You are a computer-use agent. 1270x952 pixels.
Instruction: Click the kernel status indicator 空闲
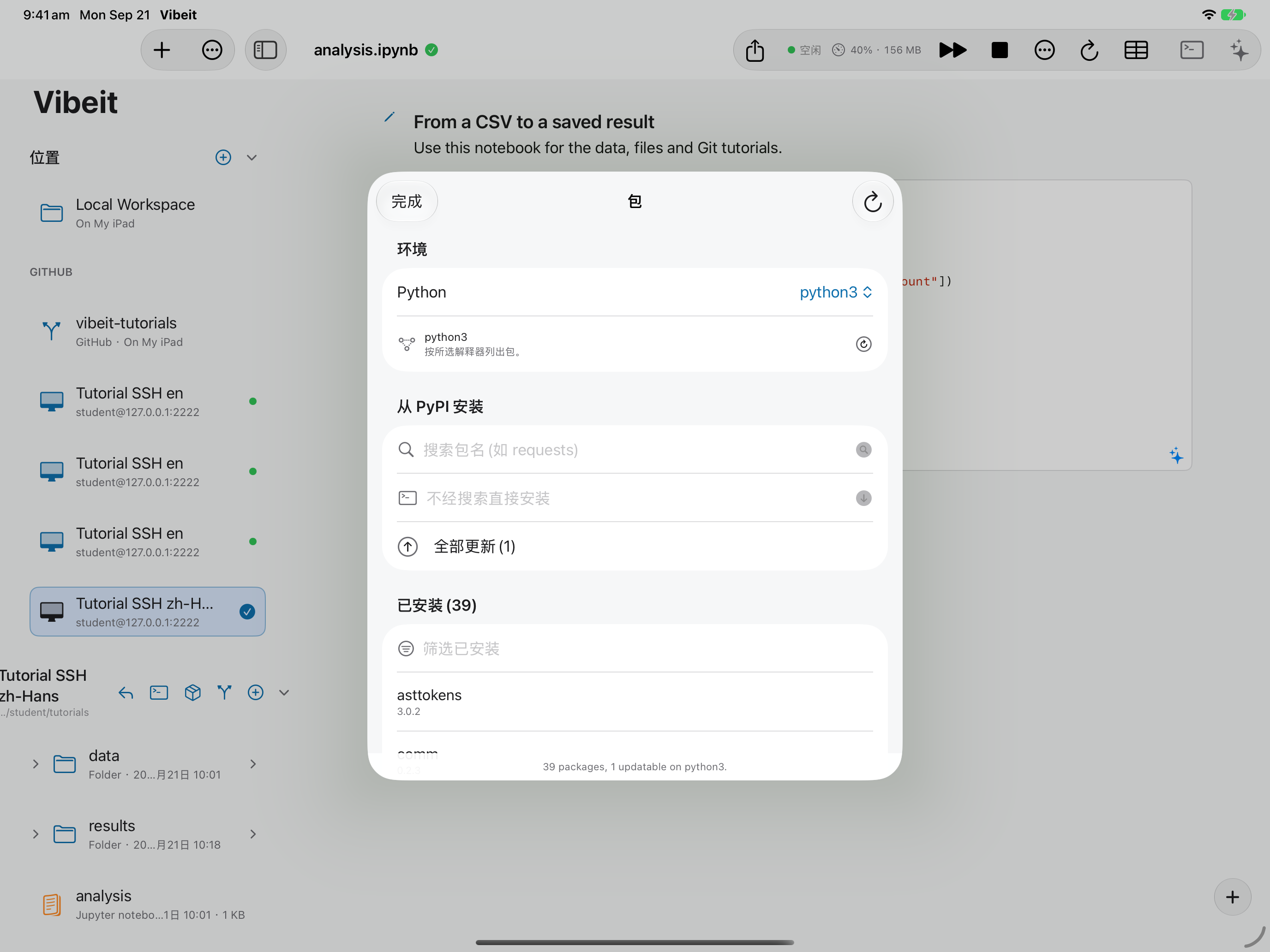804,50
